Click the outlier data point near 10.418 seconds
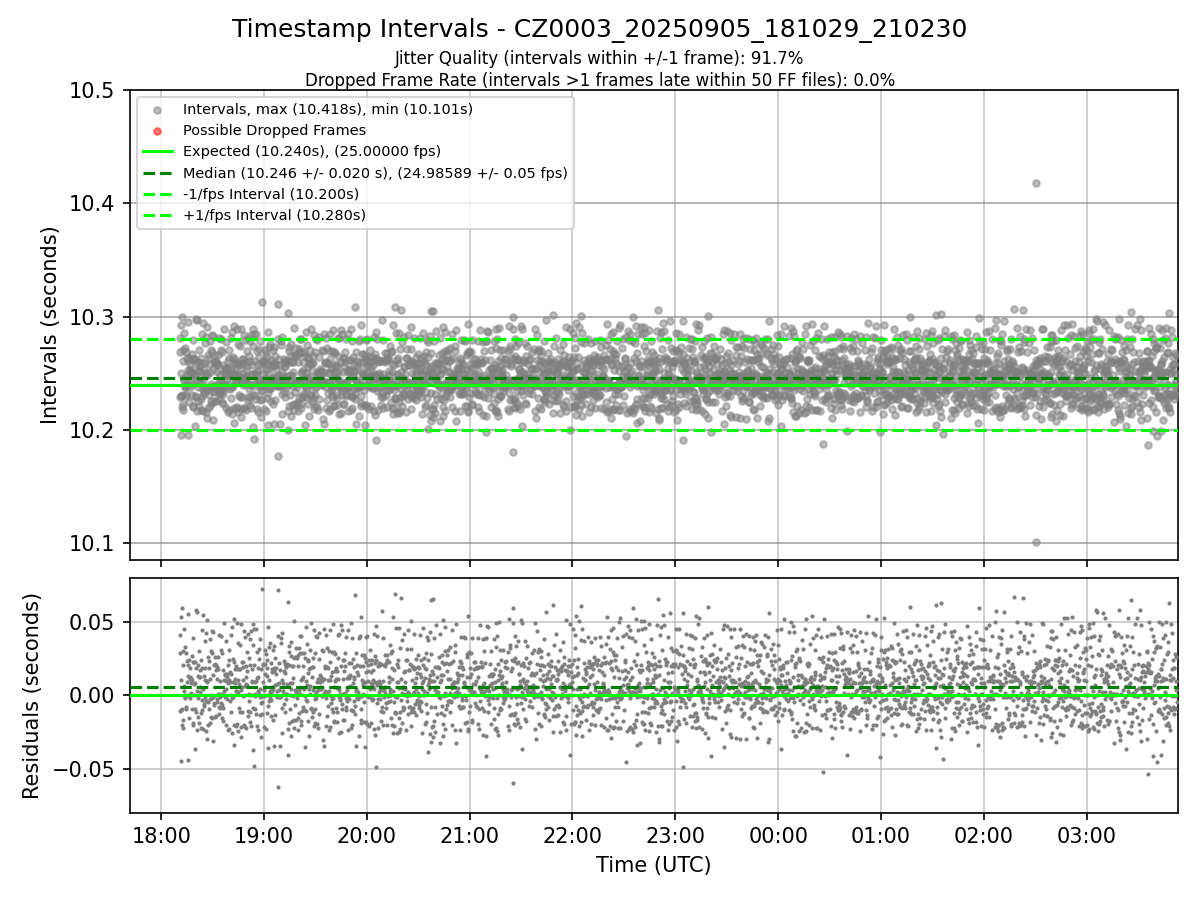Viewport: 1200px width, 900px height. click(x=1036, y=183)
